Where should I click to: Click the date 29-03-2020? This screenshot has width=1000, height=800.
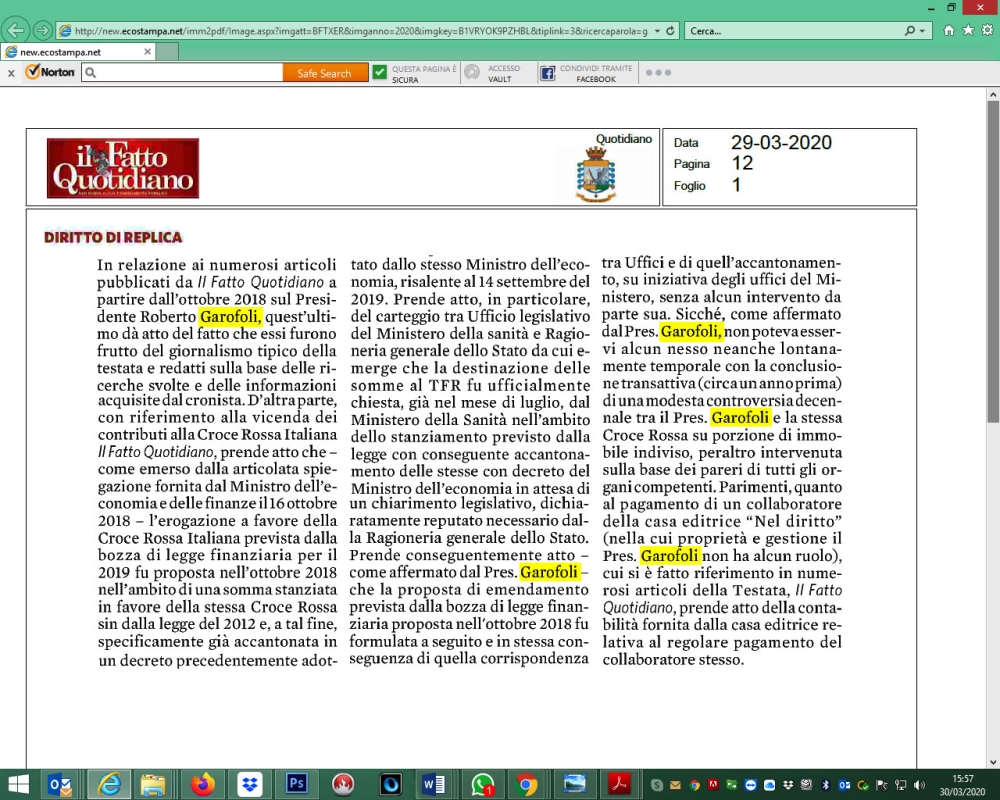pos(781,142)
